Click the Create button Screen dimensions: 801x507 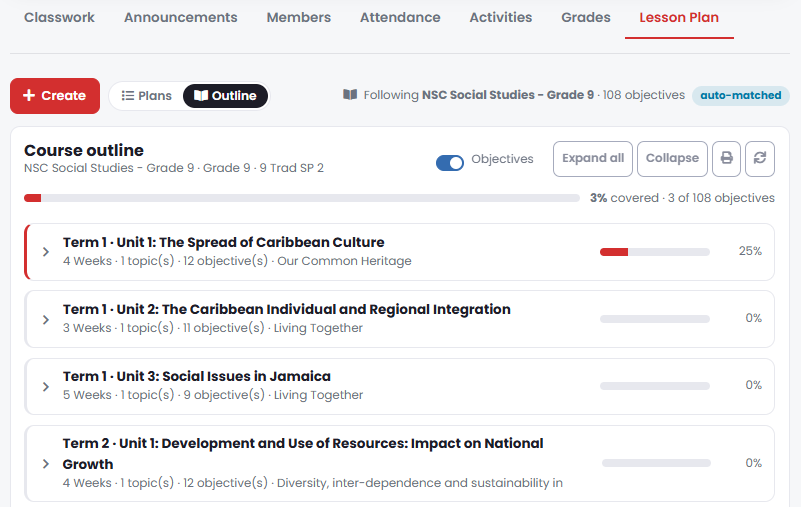click(55, 96)
